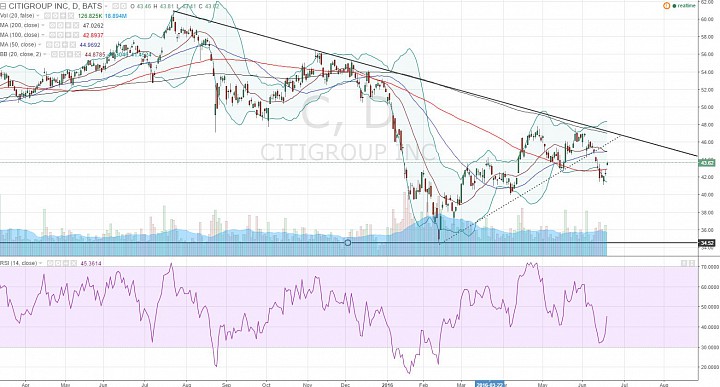Image resolution: width=720 pixels, height=387 pixels.
Task: Toggle visibility eye for CITIGROUP main series
Action: 116,6
